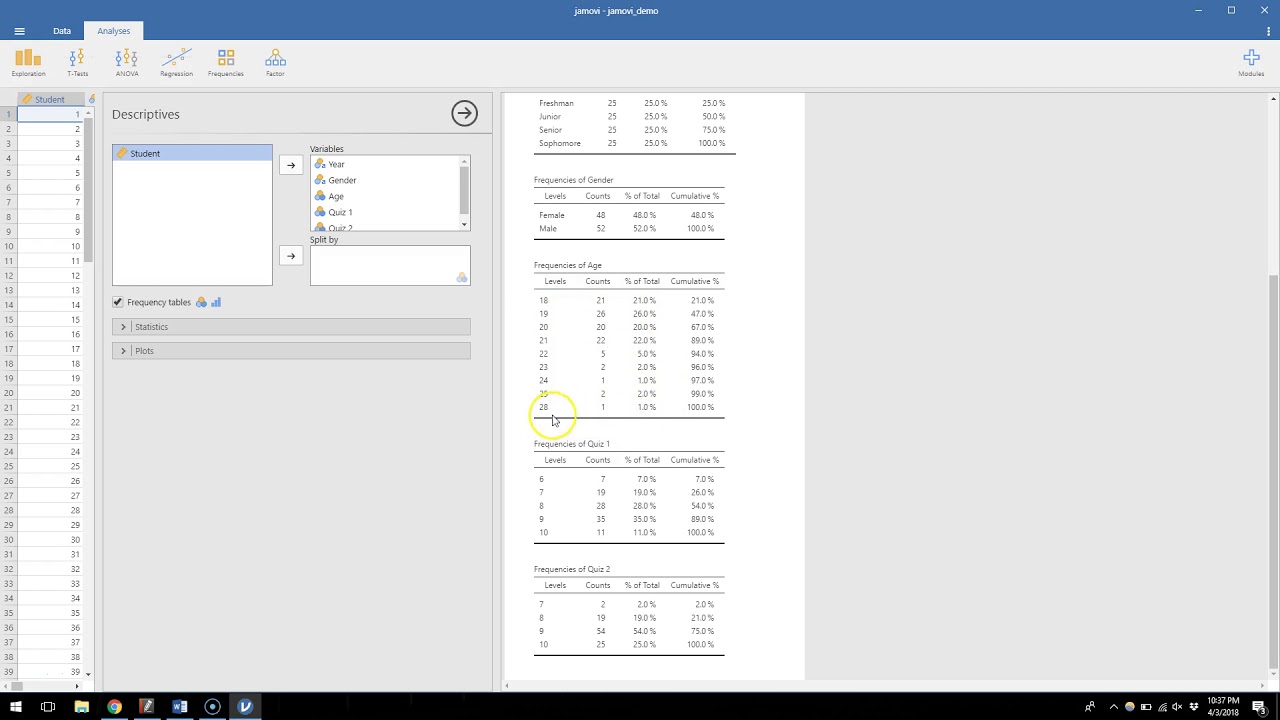Screen dimensions: 1280x720
Task: Click the Frequencies of Quiz 2 title
Action: (x=571, y=569)
